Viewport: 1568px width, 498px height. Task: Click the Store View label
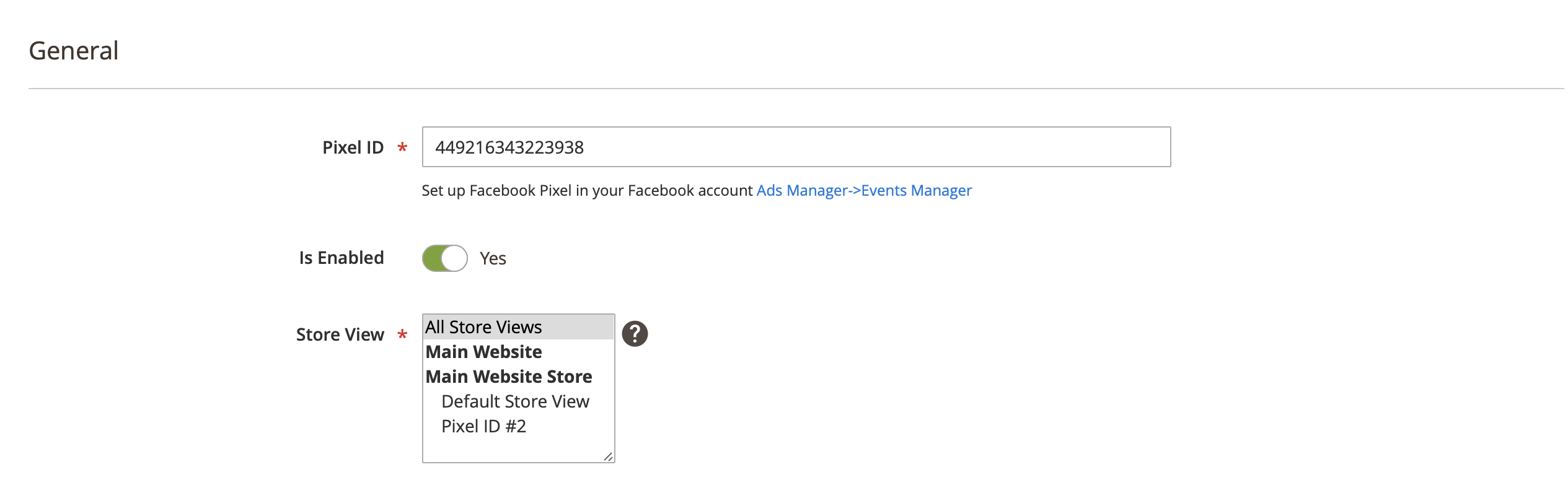pyautogui.click(x=340, y=334)
